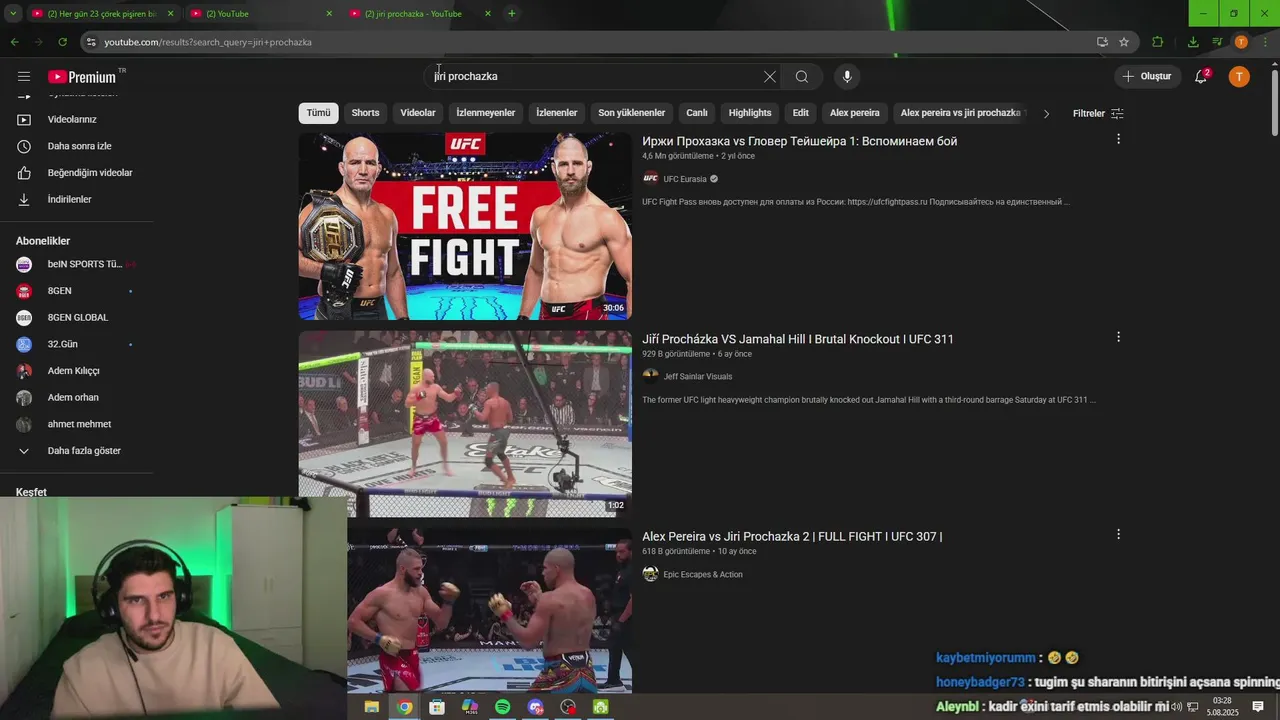The height and width of the screenshot is (720, 1280).
Task: Play the FREE FIGHT thumbnail video
Action: 465,226
